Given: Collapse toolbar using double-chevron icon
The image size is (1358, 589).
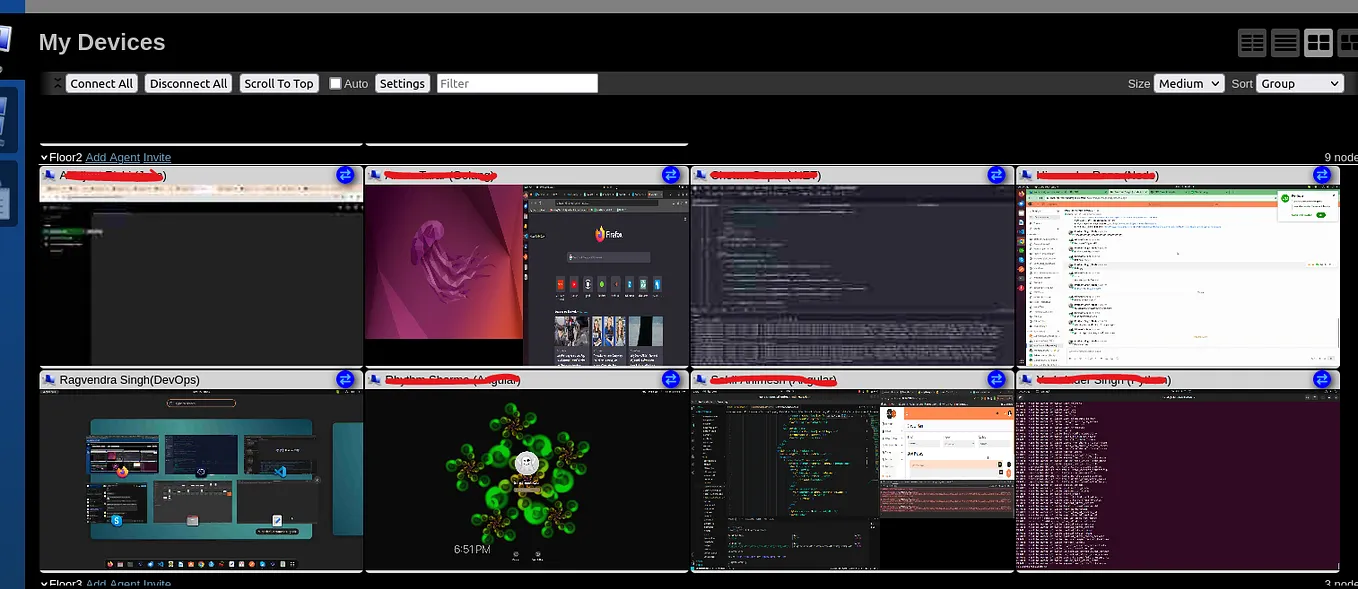Looking at the screenshot, I should tap(57, 84).
